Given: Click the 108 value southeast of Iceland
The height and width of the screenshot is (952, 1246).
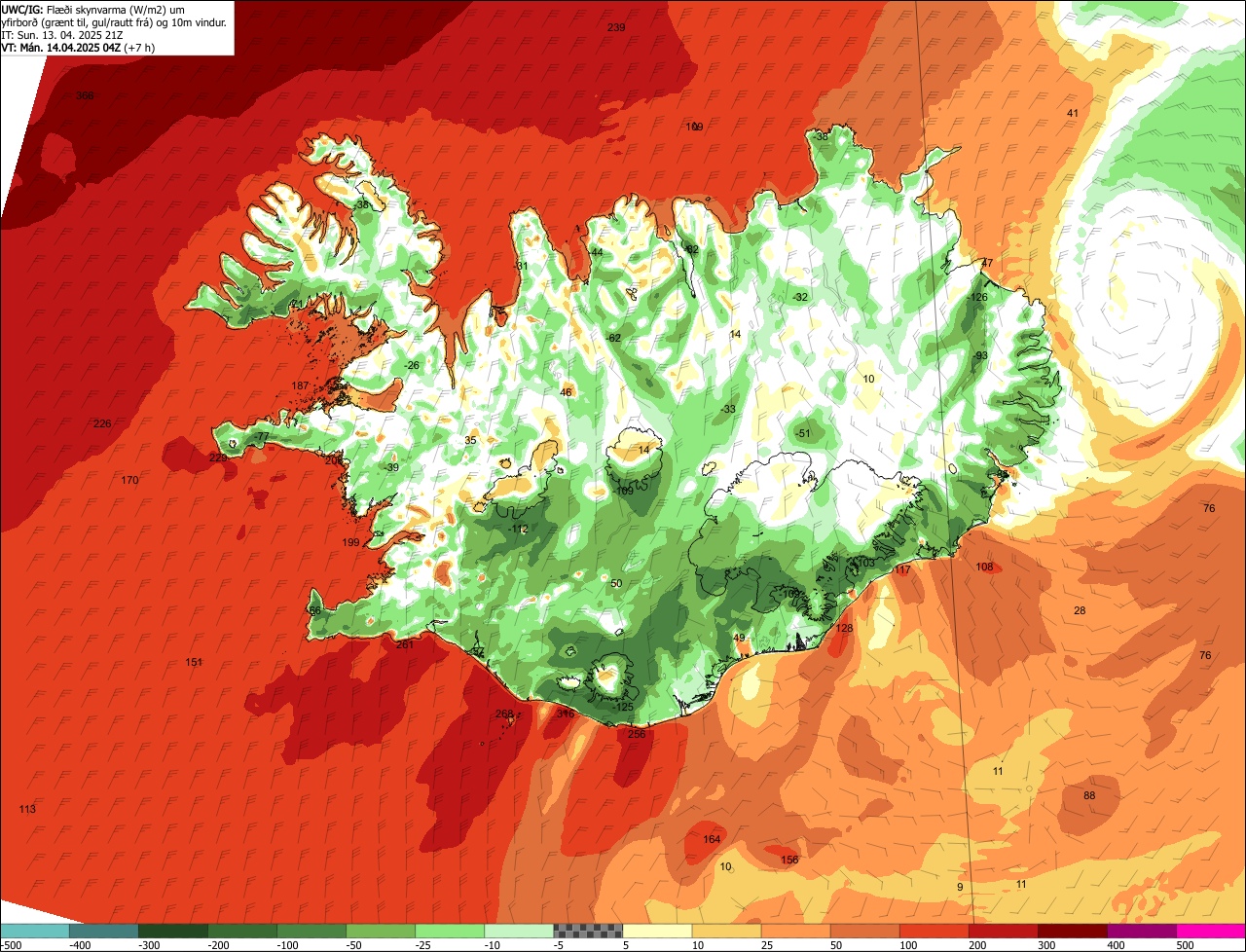Looking at the screenshot, I should pos(984,567).
